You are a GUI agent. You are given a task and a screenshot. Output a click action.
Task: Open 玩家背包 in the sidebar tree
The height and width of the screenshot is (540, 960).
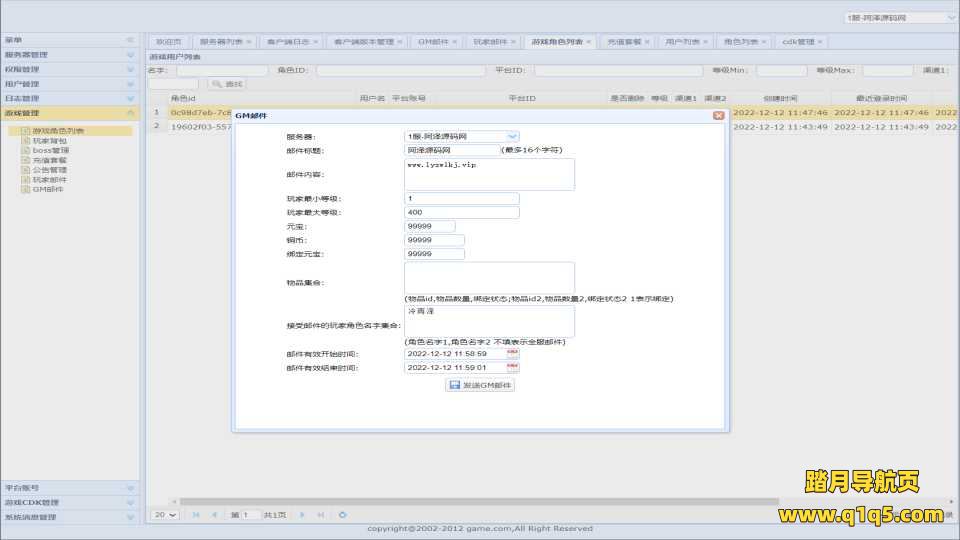tap(50, 141)
